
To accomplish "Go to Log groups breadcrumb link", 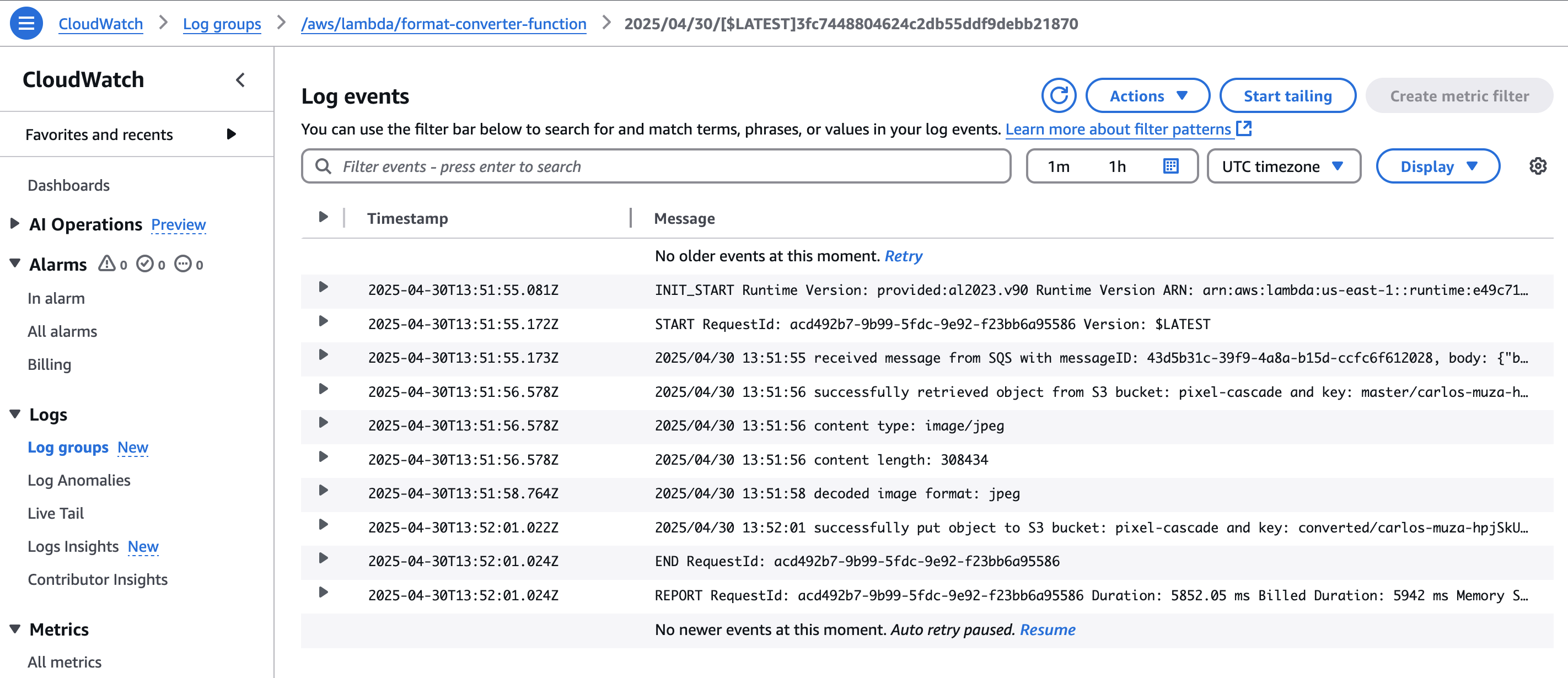I will (222, 24).
